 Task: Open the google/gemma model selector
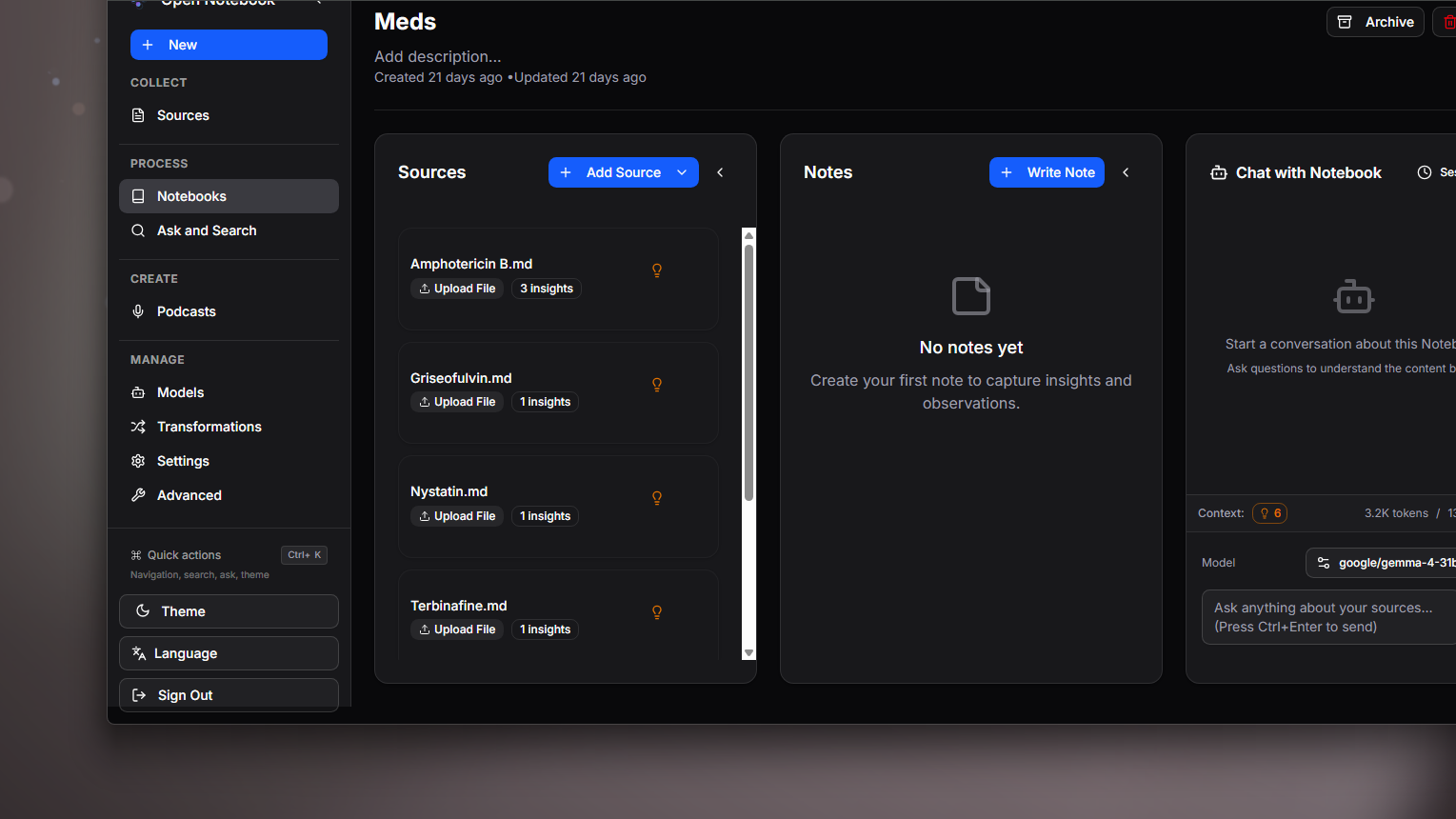point(1381,563)
